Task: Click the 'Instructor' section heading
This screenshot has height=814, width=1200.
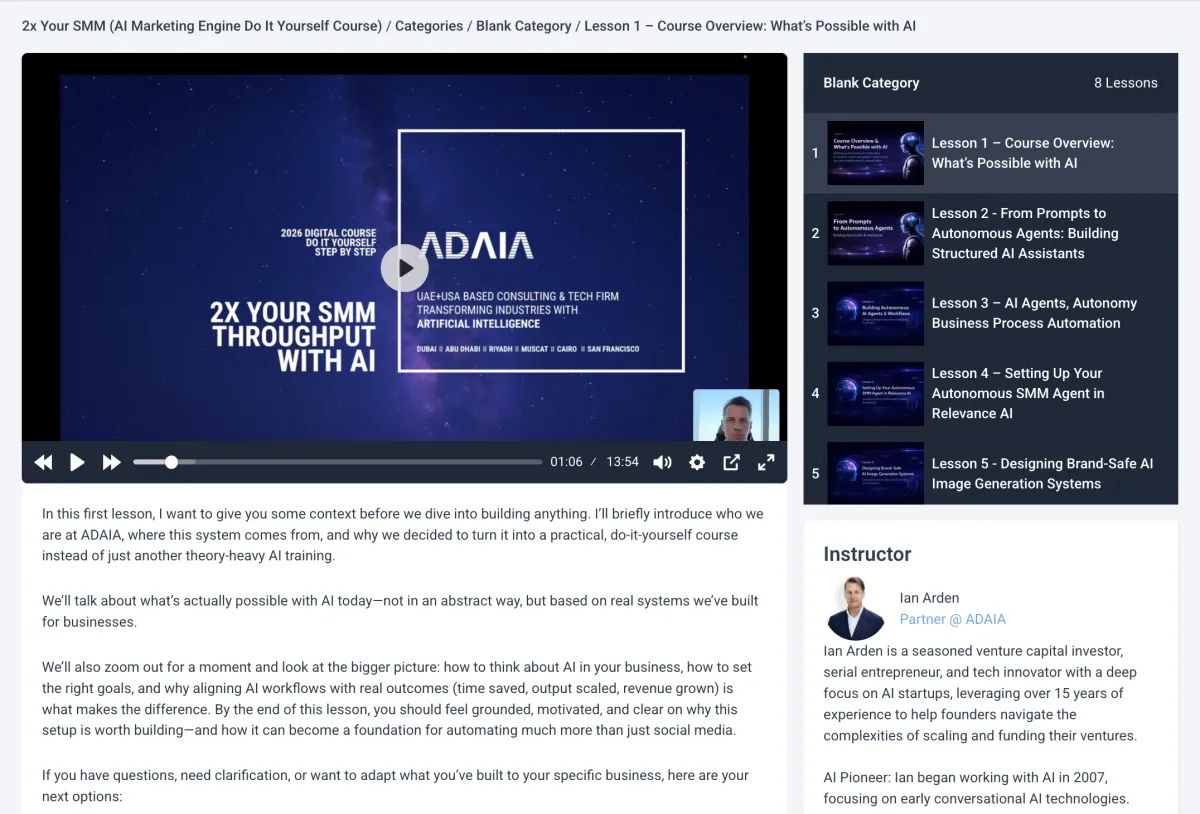Action: click(x=867, y=554)
